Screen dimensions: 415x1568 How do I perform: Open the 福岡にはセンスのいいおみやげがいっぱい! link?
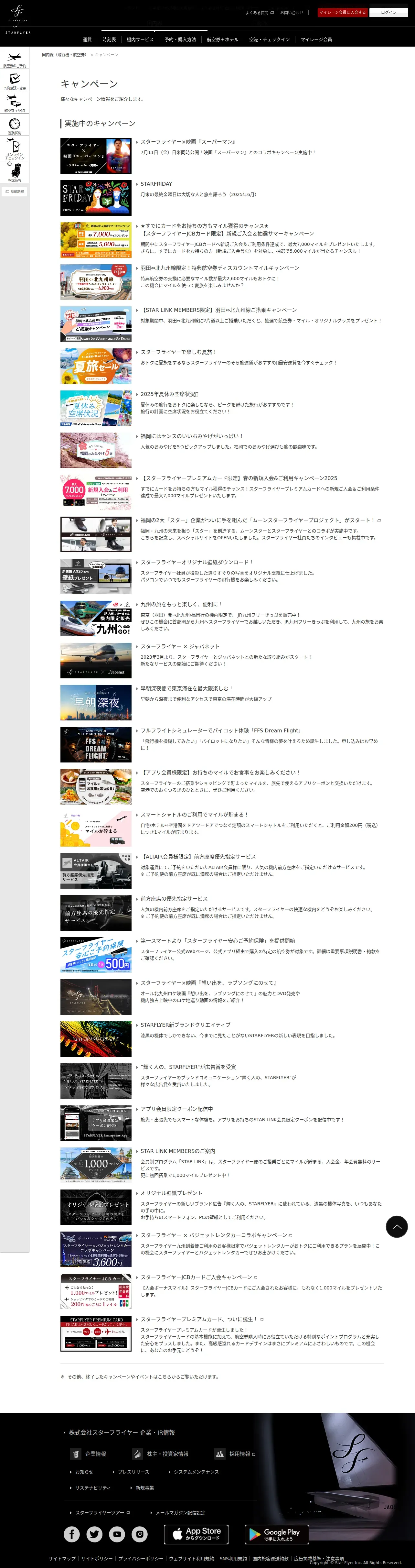(x=192, y=436)
